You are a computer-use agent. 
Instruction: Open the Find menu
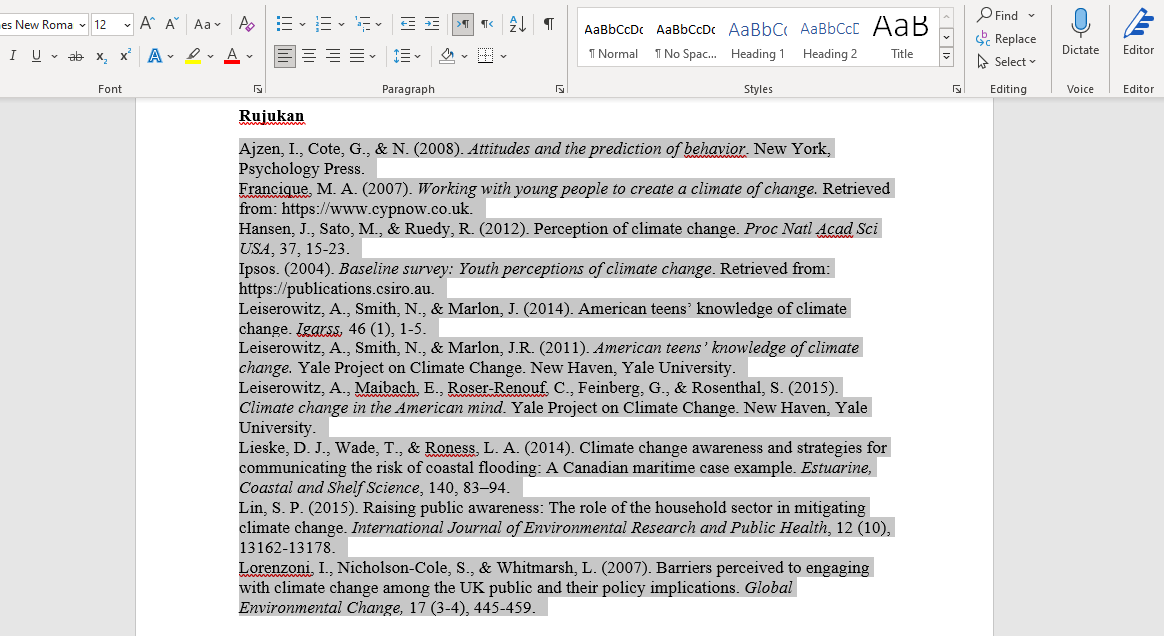coord(1004,15)
